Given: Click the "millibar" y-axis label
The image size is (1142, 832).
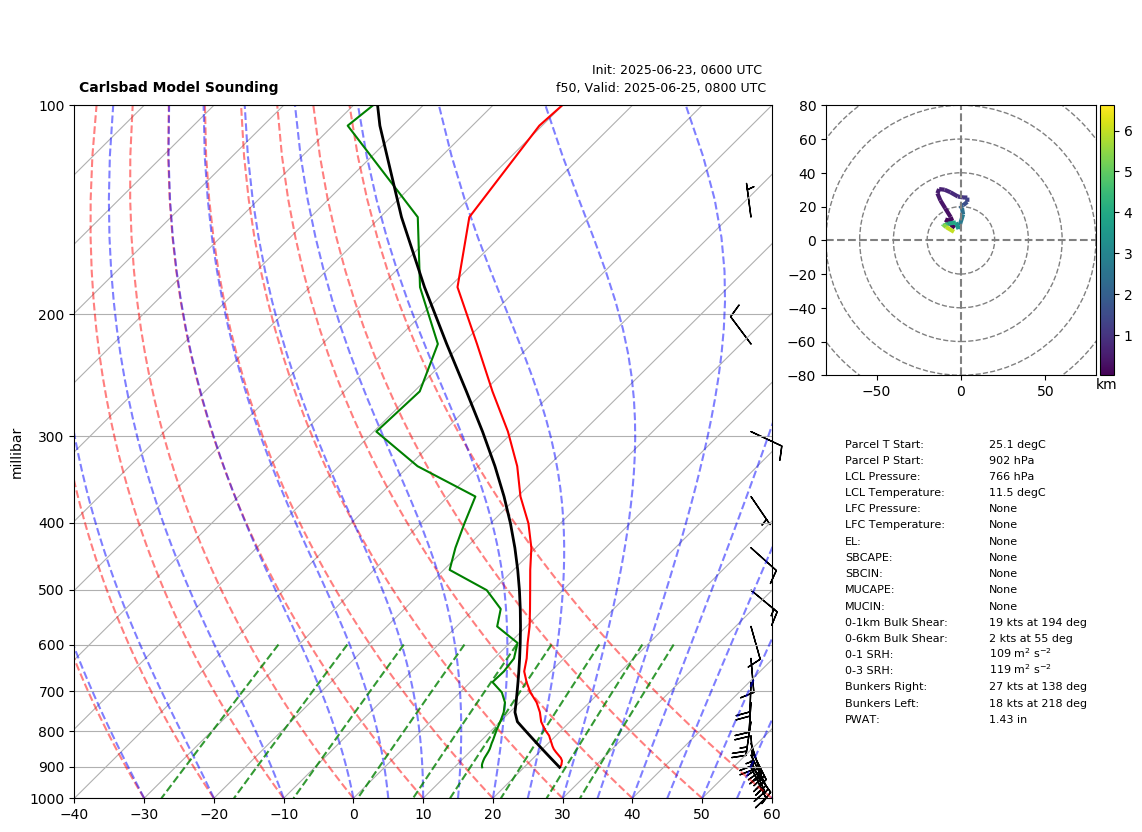Looking at the screenshot, I should coord(17,454).
